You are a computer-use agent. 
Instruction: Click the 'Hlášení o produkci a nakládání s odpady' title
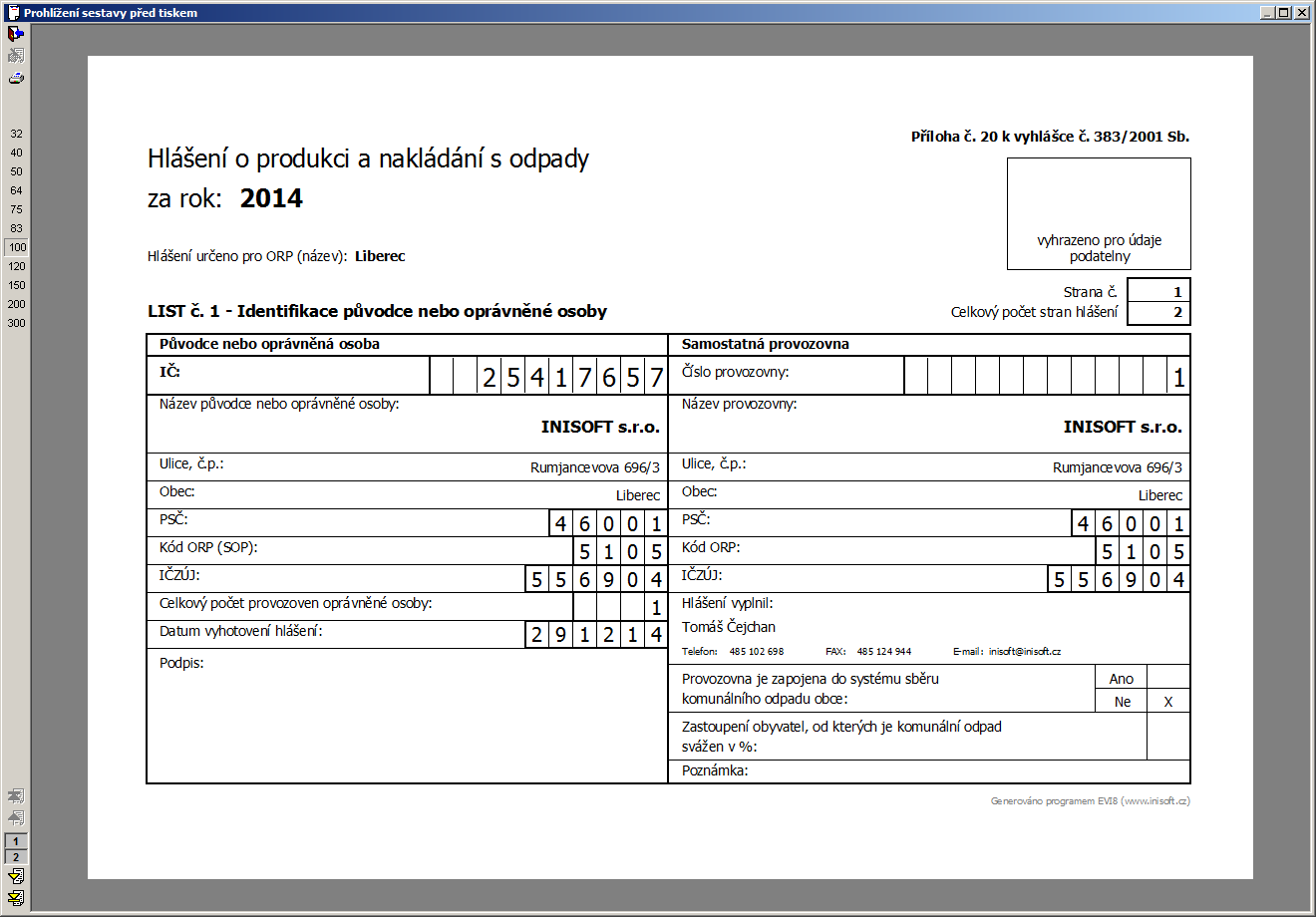click(368, 158)
